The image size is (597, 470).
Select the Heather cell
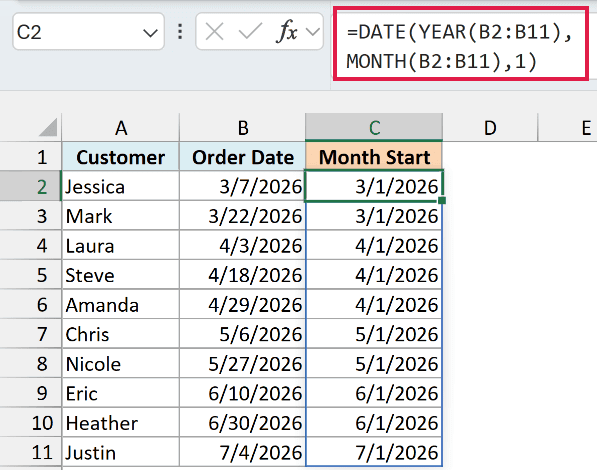pos(121,422)
